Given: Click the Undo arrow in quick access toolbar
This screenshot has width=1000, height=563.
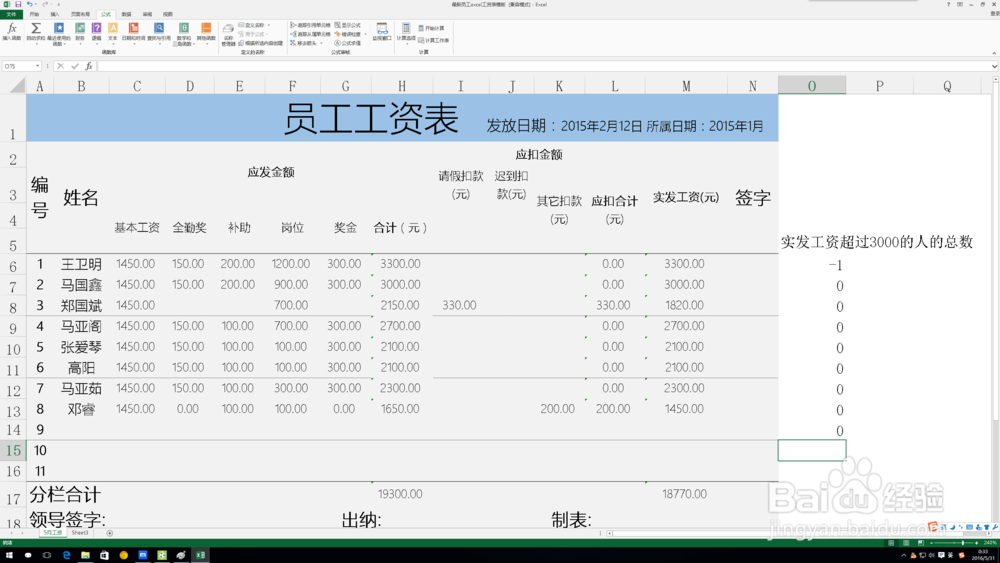Looking at the screenshot, I should tap(29, 4).
